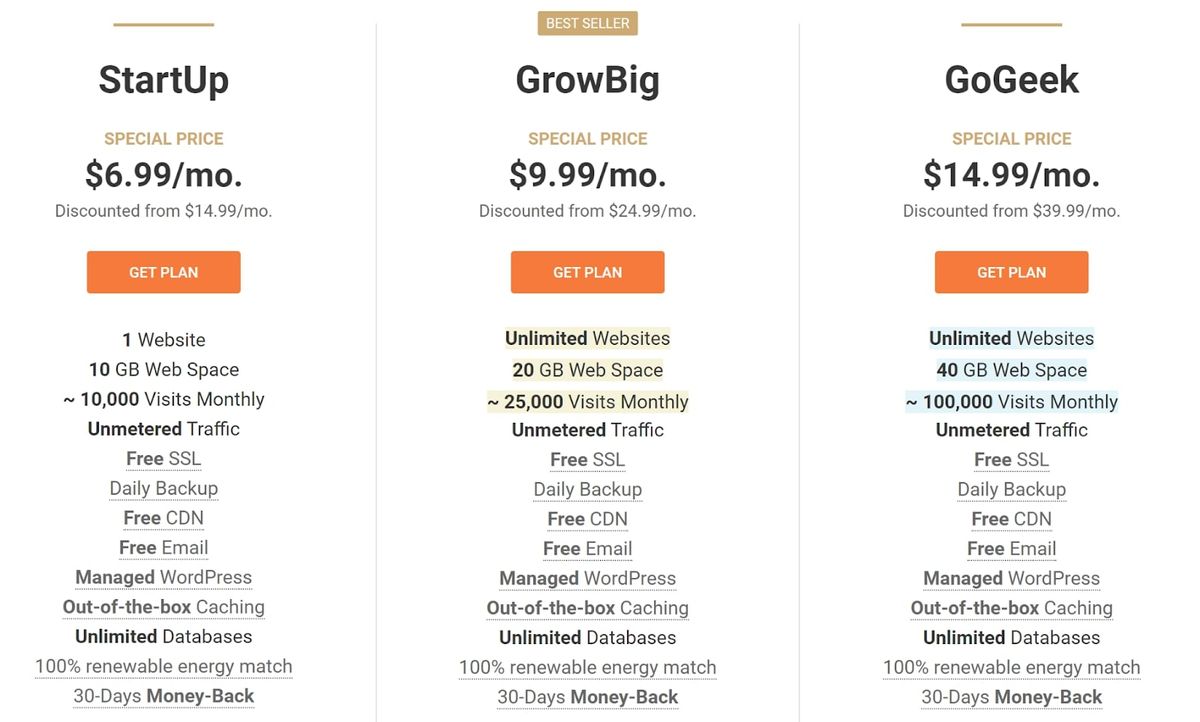Click GET PLAN for the GoGeek plan
The width and height of the screenshot is (1200, 722).
point(1011,272)
